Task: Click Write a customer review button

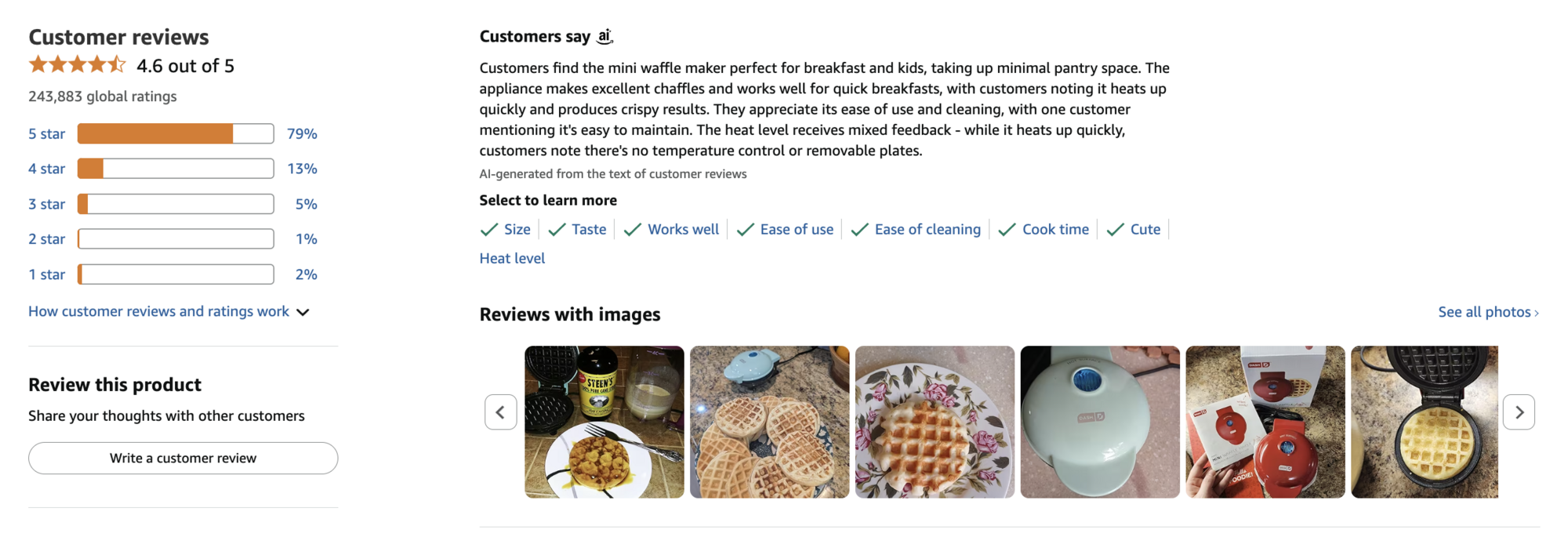Action: point(183,459)
